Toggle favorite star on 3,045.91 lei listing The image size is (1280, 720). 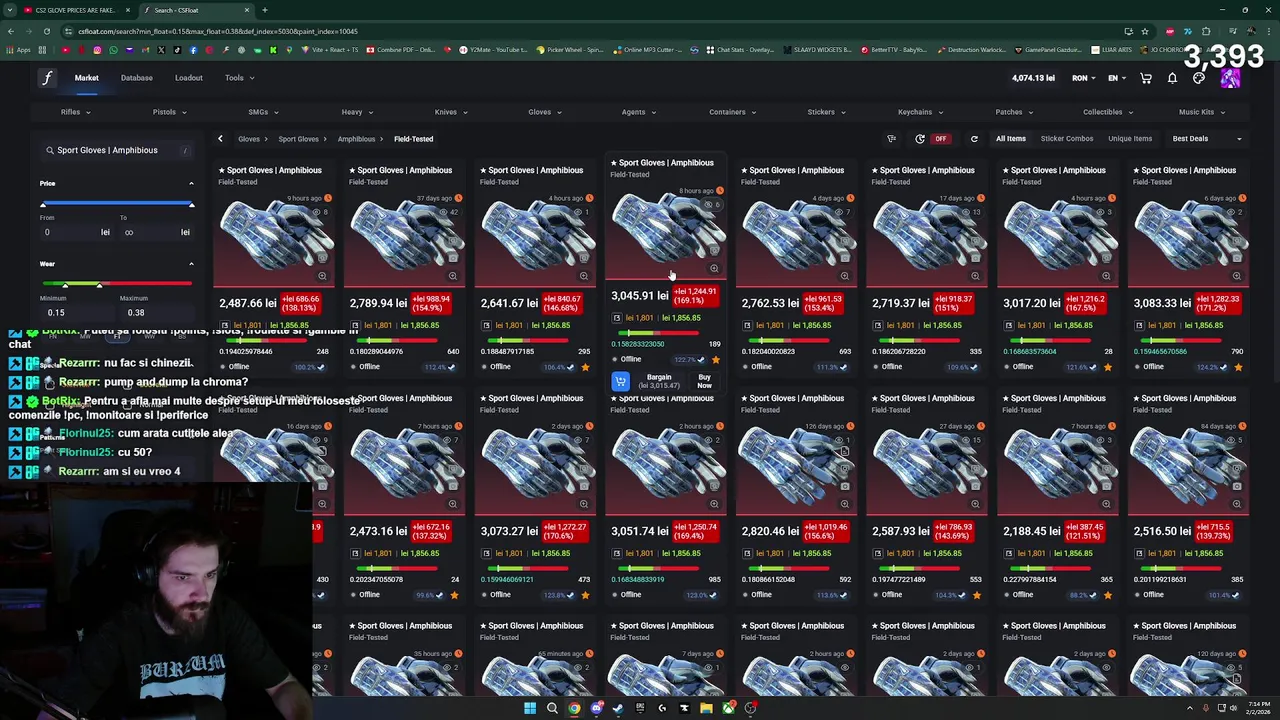coord(715,359)
